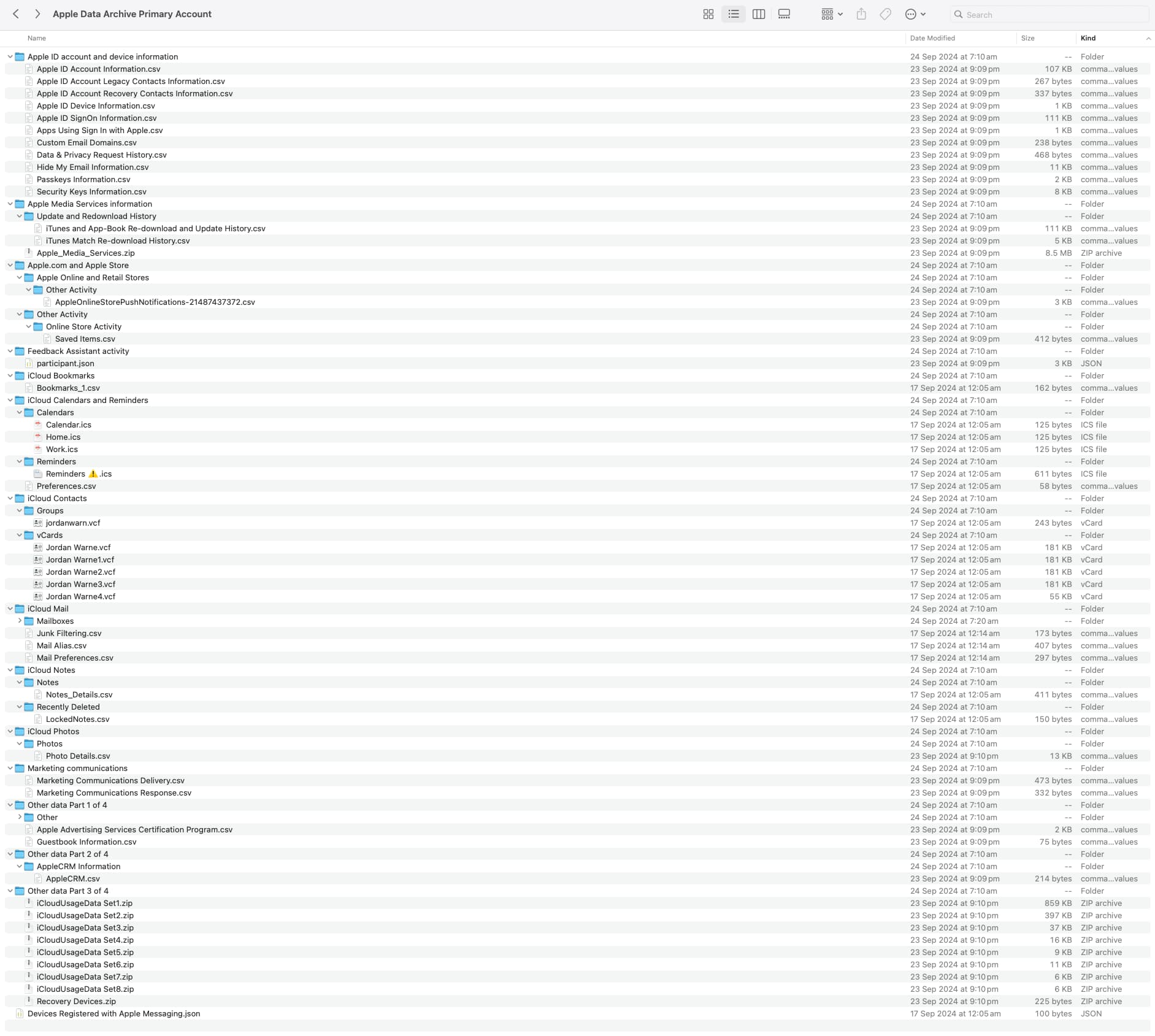Image resolution: width=1155 pixels, height=1036 pixels.
Task: Collapse the iCloud Calendars and Reminders folder
Action: (10, 401)
